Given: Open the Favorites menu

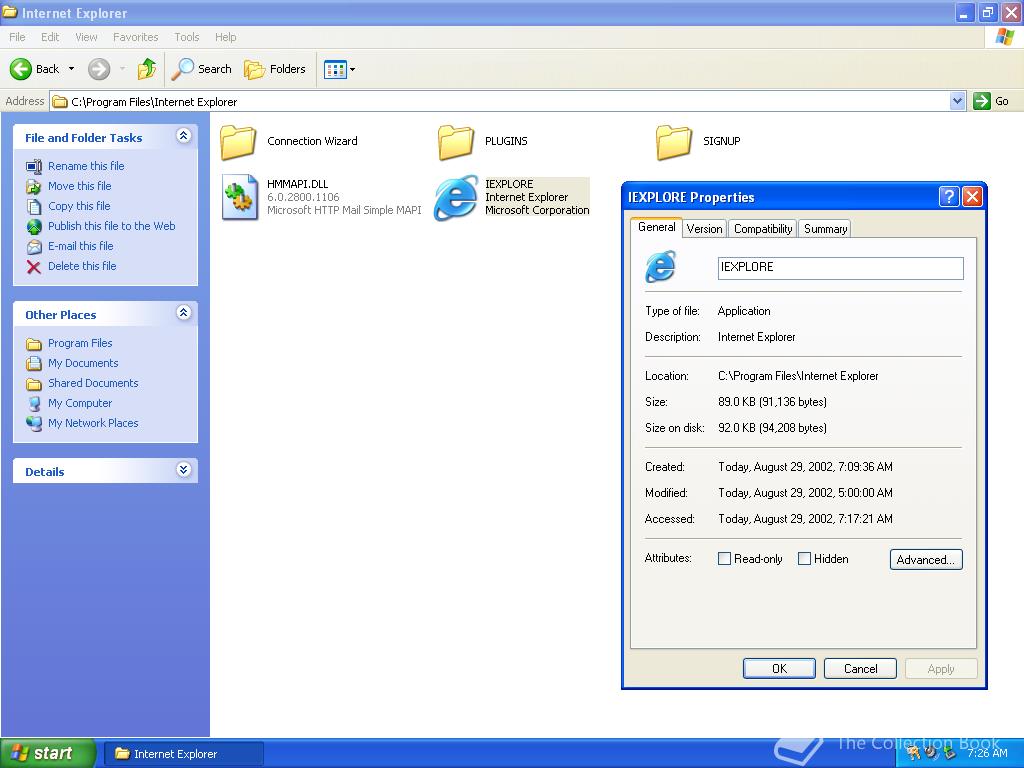Looking at the screenshot, I should pyautogui.click(x=135, y=37).
